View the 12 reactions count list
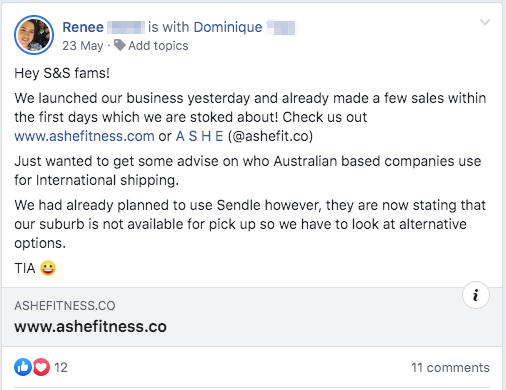This screenshot has height=390, width=506. [x=61, y=367]
